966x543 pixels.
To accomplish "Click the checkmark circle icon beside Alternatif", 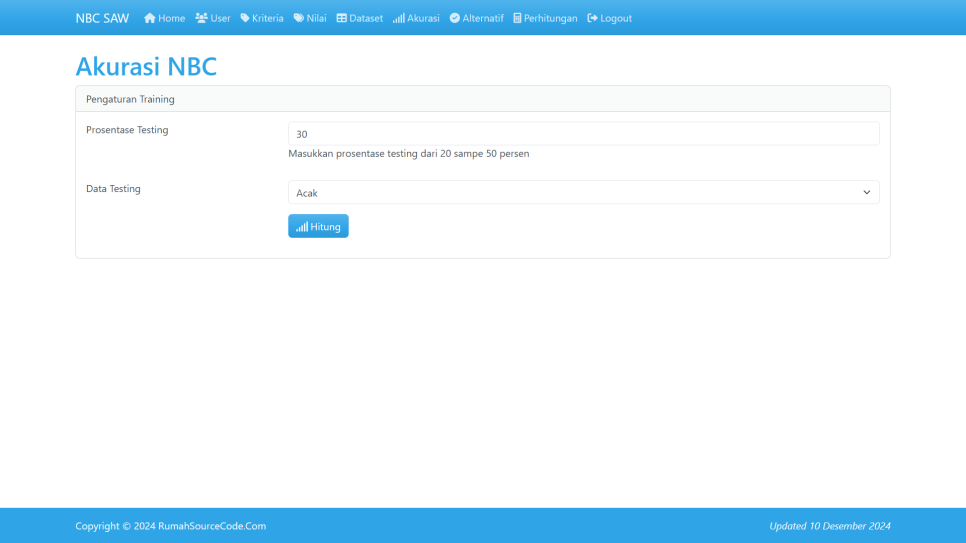I will point(455,18).
